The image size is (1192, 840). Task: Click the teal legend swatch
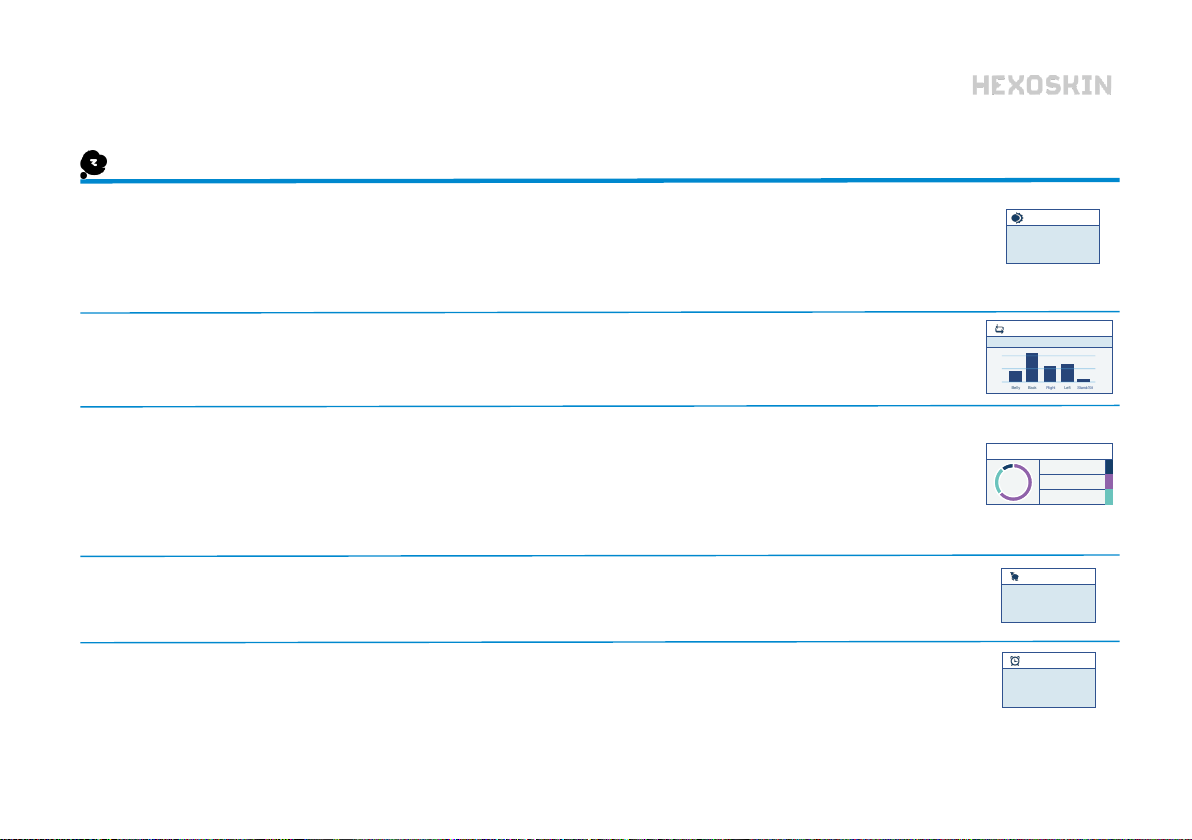coord(1109,497)
